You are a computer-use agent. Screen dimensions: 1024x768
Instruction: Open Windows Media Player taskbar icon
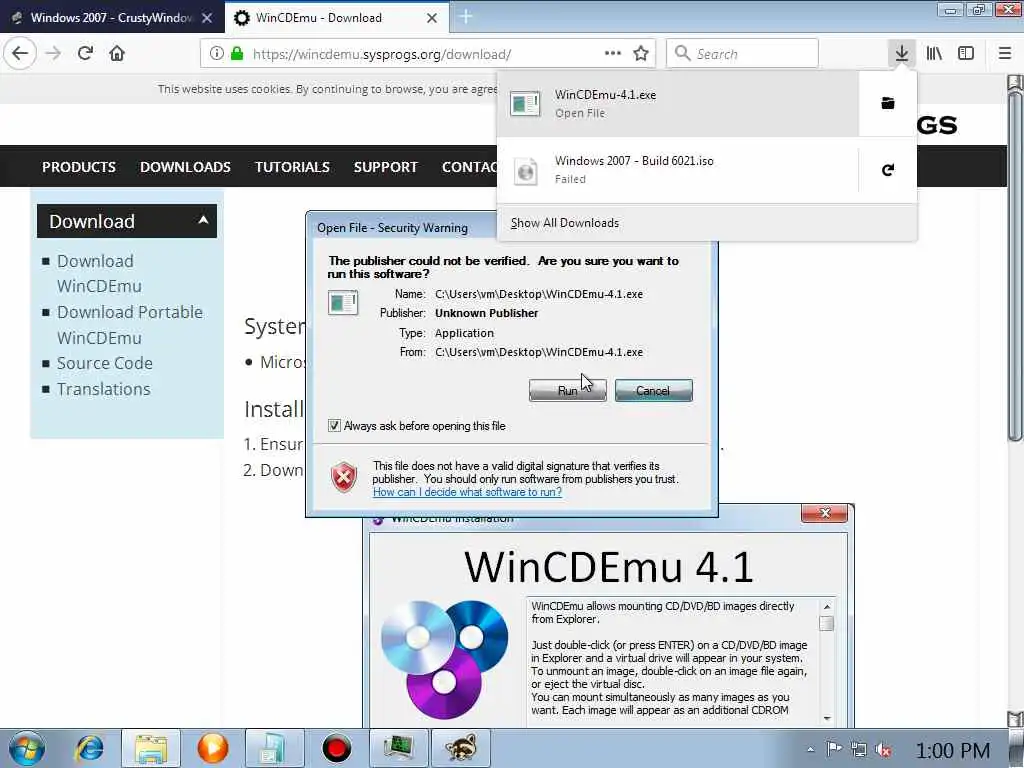click(x=213, y=748)
